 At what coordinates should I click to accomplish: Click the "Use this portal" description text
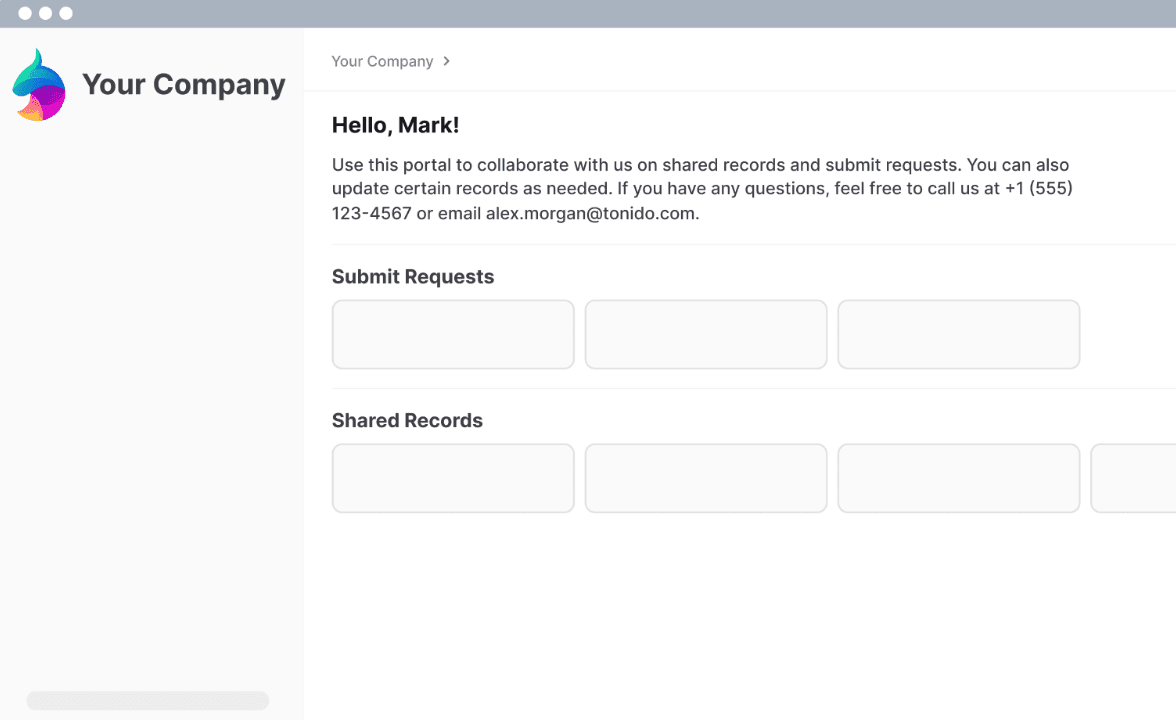[700, 165]
